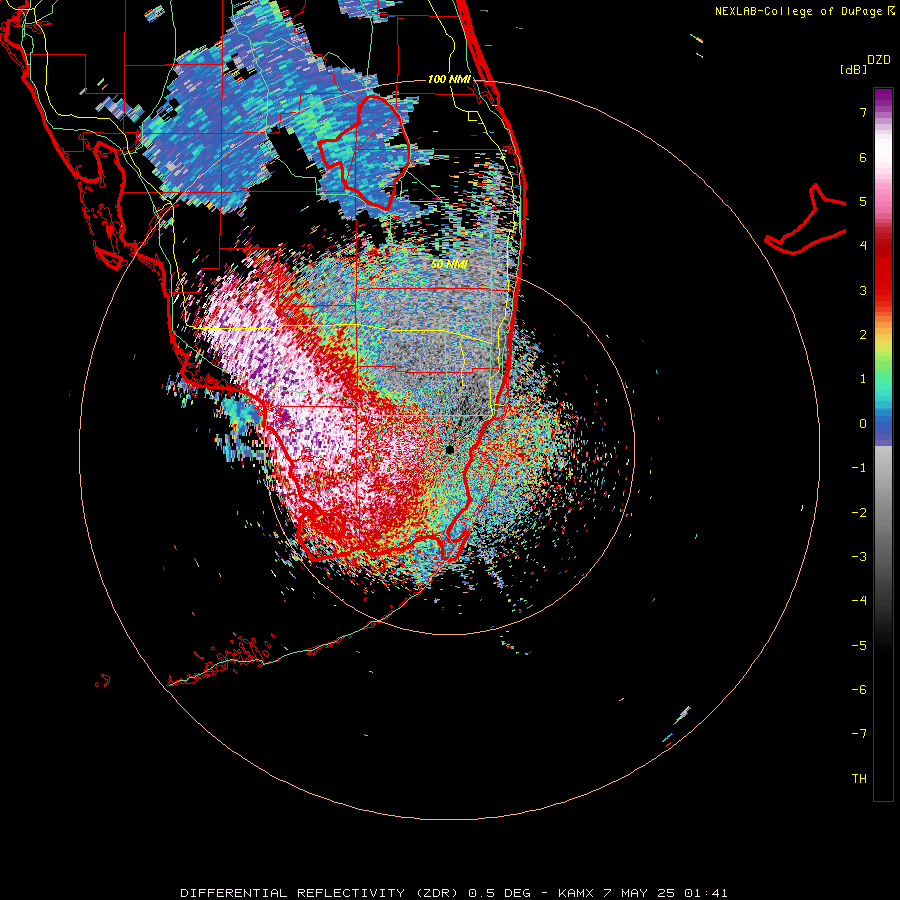Click the 7 value on the color scale
This screenshot has width=900, height=900.
point(863,112)
